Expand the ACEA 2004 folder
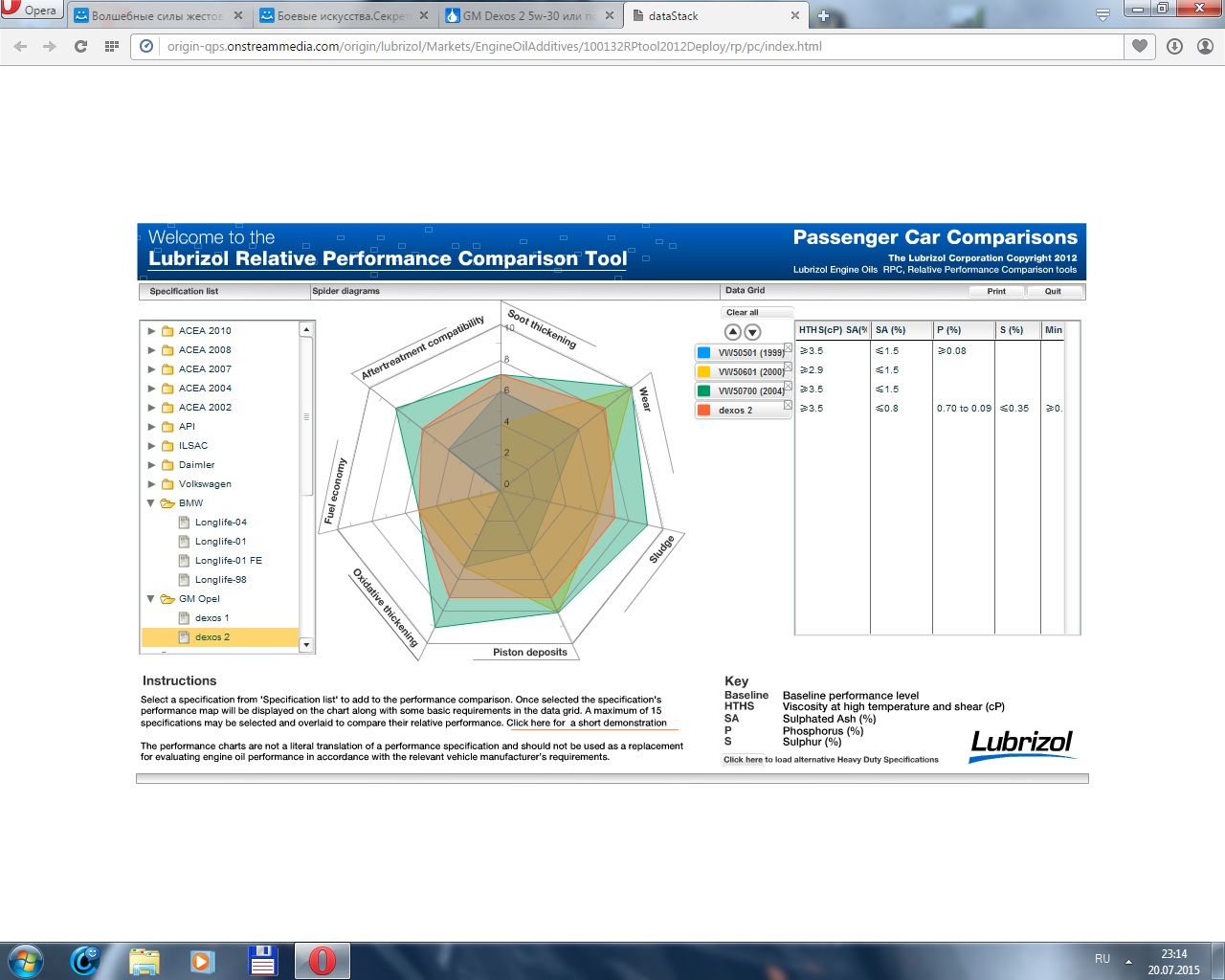This screenshot has width=1225, height=980. (x=151, y=389)
